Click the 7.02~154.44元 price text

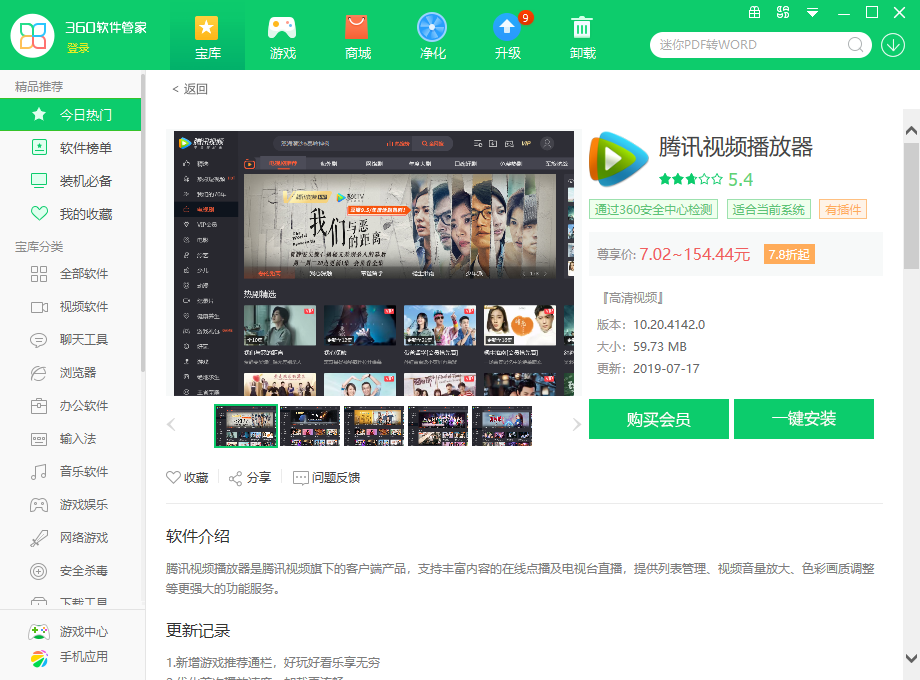coord(695,254)
